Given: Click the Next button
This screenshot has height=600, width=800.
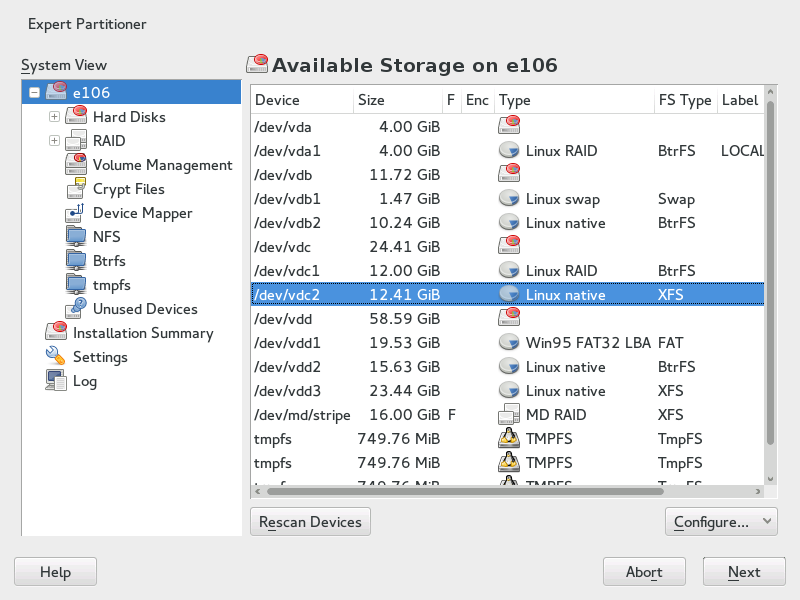Looking at the screenshot, I should pos(744,572).
